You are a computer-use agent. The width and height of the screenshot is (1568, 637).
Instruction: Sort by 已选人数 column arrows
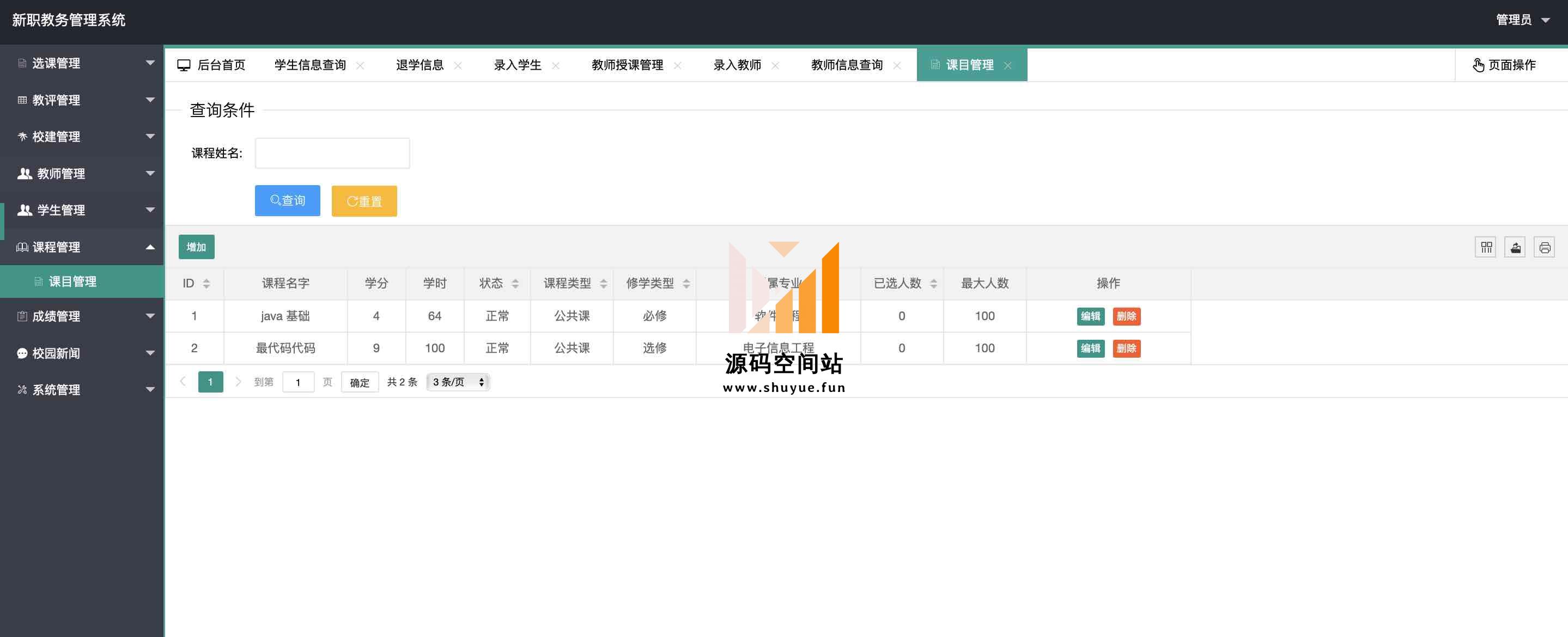[x=933, y=284]
